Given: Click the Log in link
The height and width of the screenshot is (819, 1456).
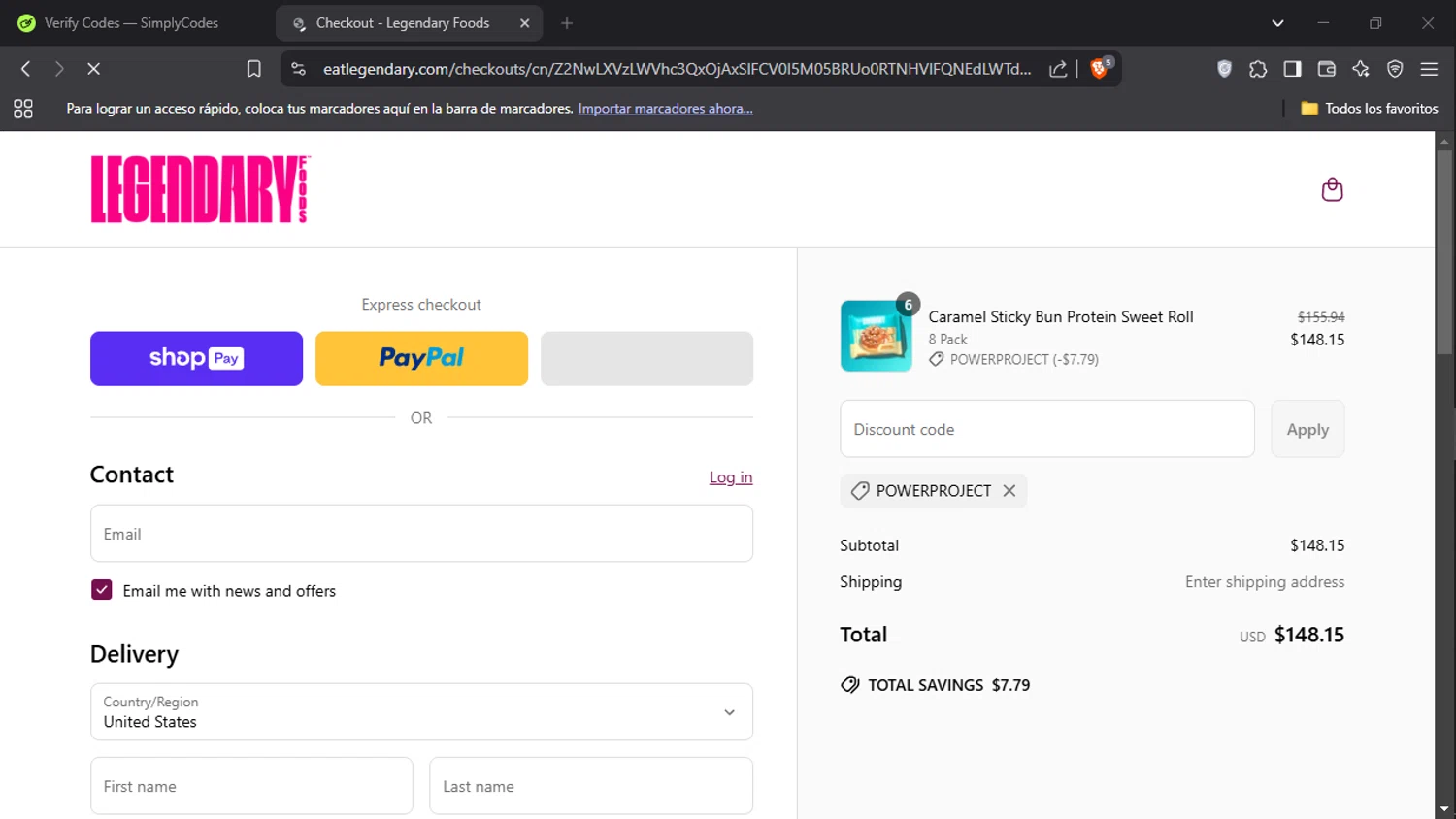Looking at the screenshot, I should (x=731, y=477).
